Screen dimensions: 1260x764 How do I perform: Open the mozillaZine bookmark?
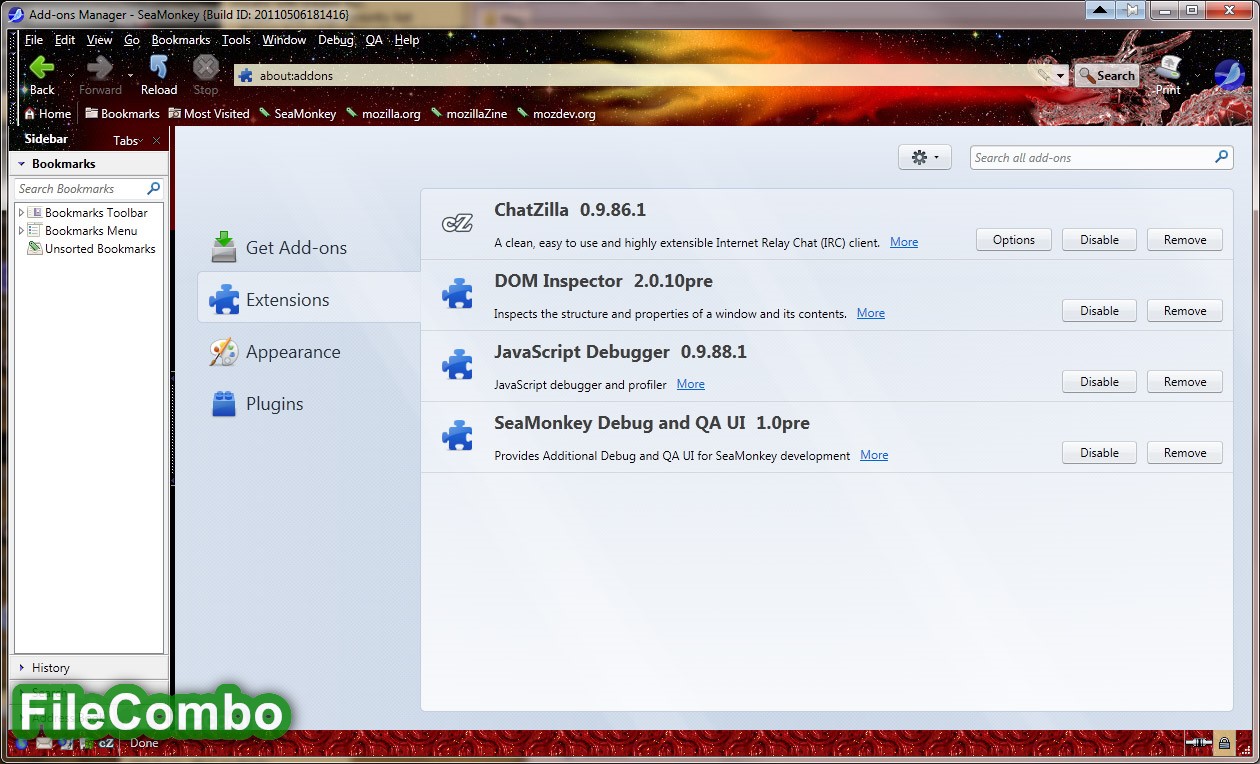(x=469, y=113)
